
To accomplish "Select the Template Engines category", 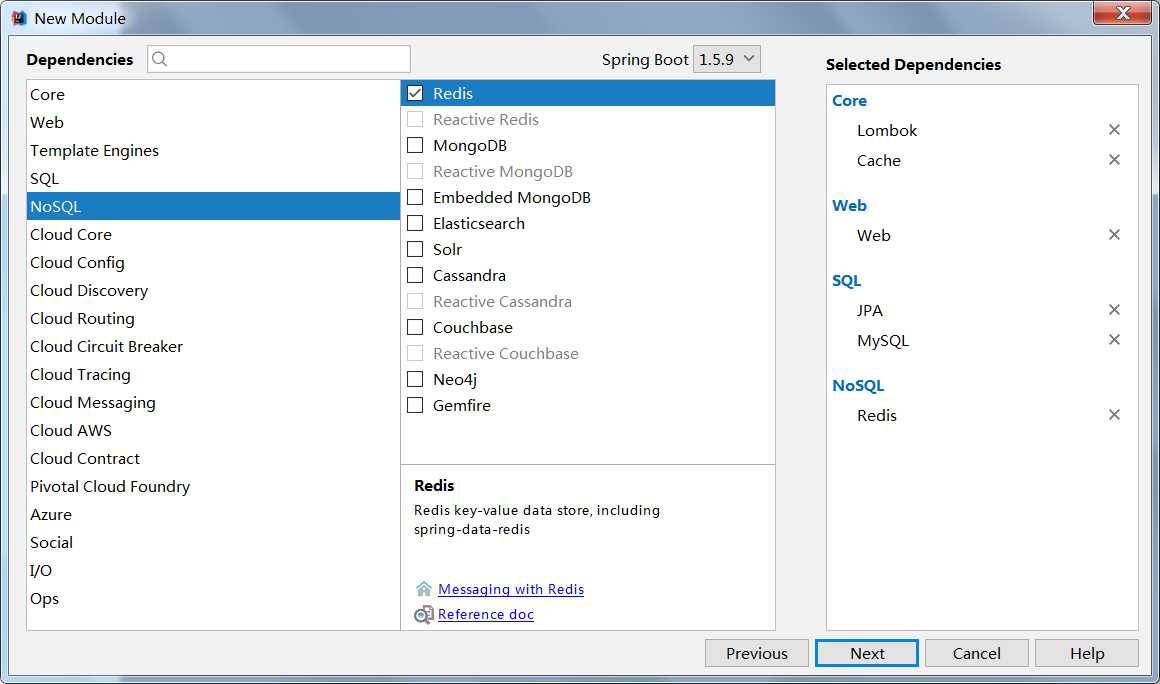I will [x=213, y=151].
